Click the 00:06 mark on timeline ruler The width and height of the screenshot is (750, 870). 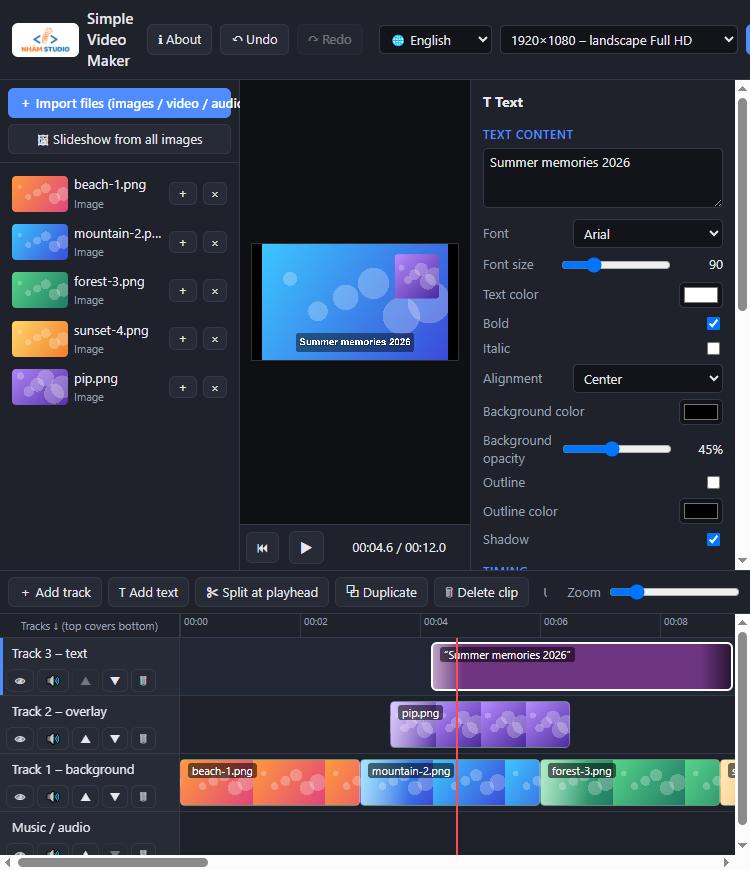coord(555,622)
